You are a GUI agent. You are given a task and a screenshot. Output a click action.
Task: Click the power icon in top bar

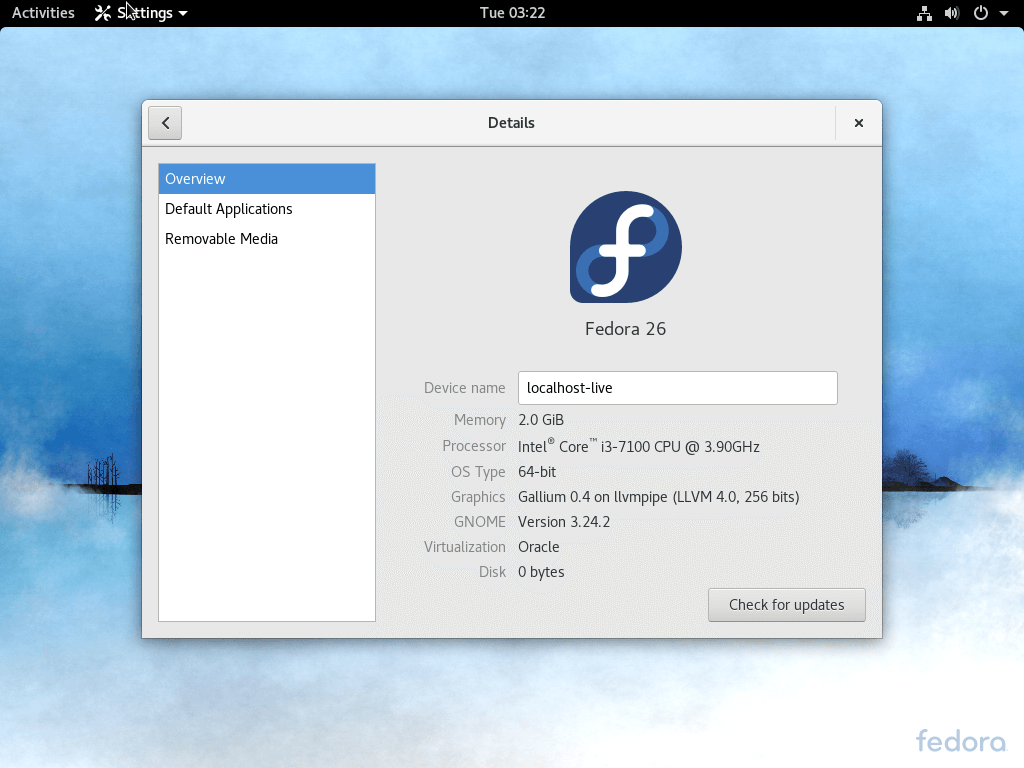click(x=981, y=13)
